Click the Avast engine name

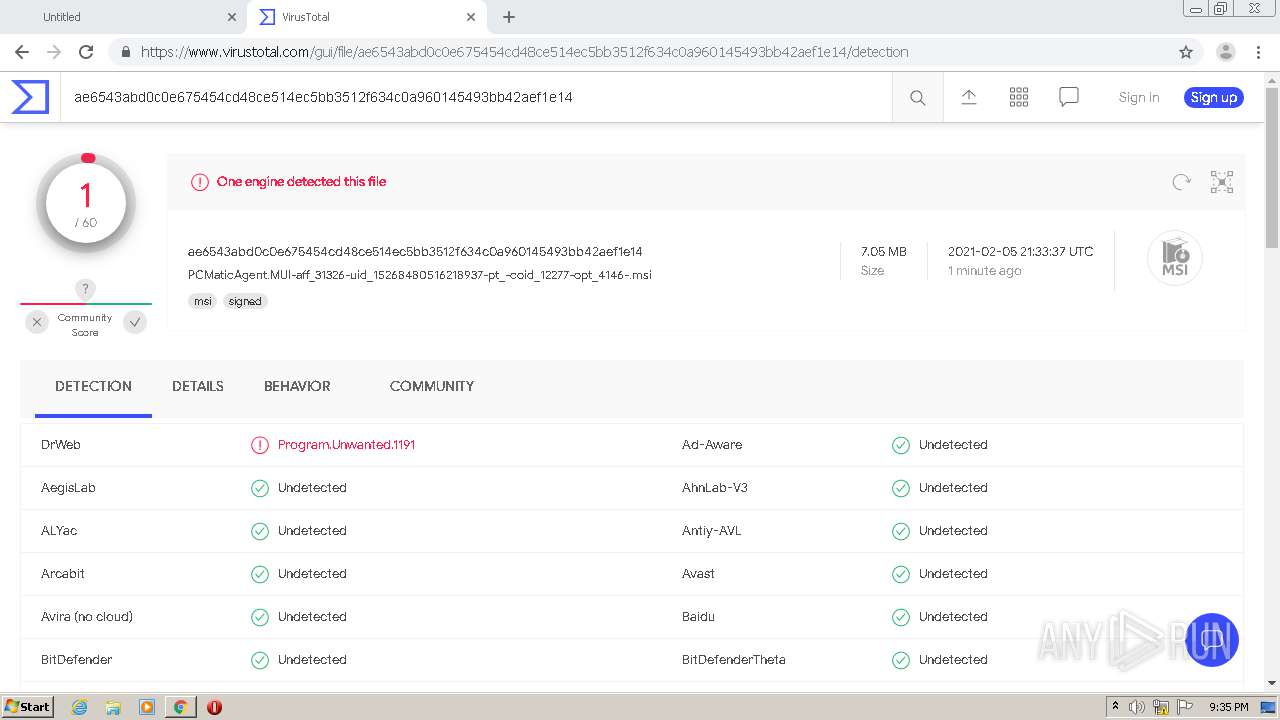698,574
